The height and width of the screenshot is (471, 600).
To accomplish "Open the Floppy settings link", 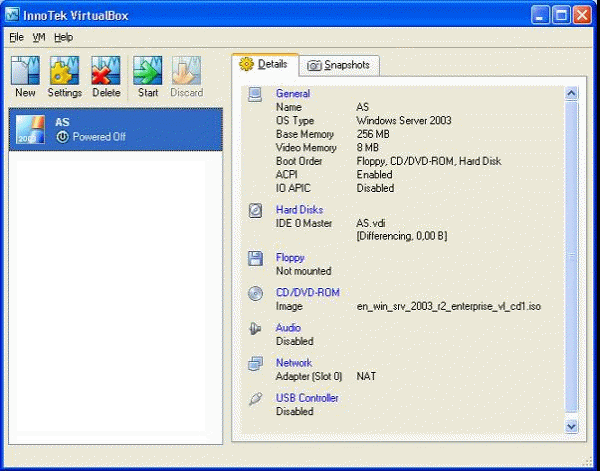I will coord(290,258).
